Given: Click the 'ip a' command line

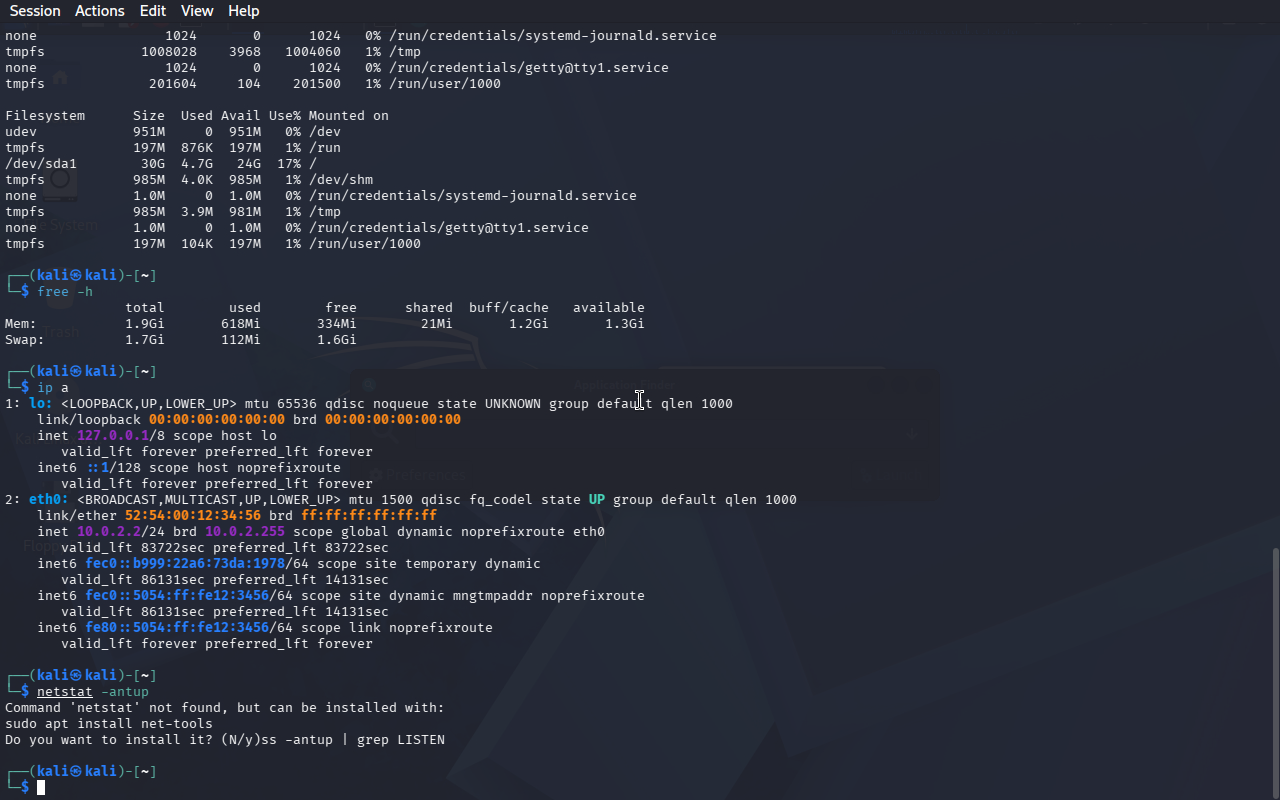Looking at the screenshot, I should (53, 388).
